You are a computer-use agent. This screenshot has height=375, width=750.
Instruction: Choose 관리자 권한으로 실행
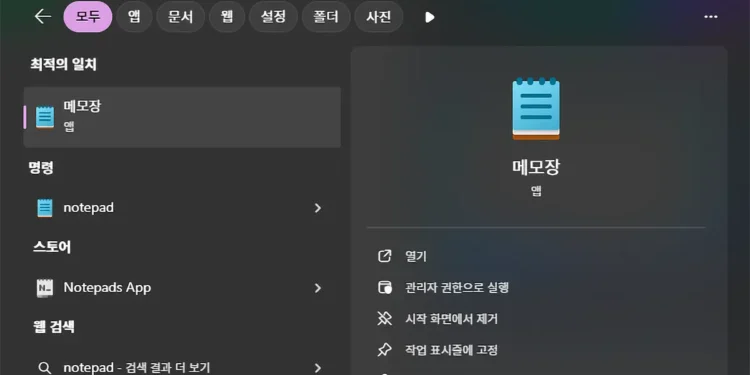(x=457, y=287)
